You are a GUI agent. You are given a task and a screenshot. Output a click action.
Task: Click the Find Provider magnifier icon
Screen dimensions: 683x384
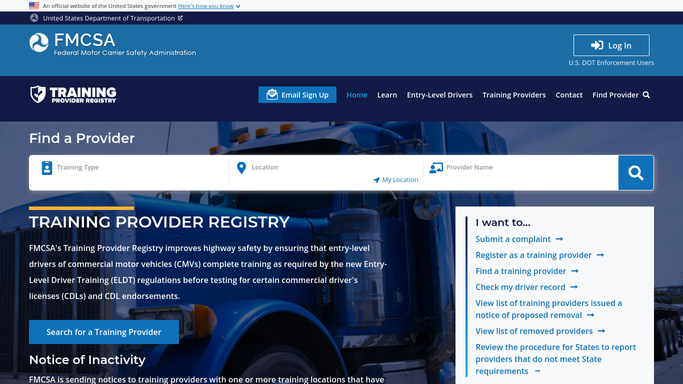coord(646,95)
